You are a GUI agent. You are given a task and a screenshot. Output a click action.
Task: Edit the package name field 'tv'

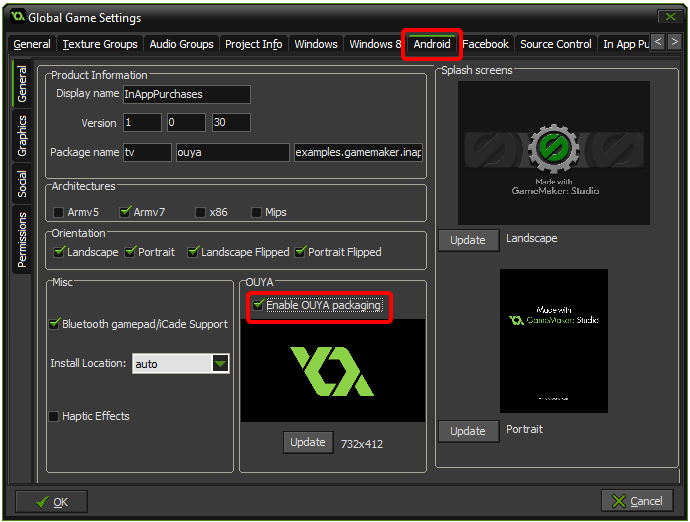(x=147, y=152)
